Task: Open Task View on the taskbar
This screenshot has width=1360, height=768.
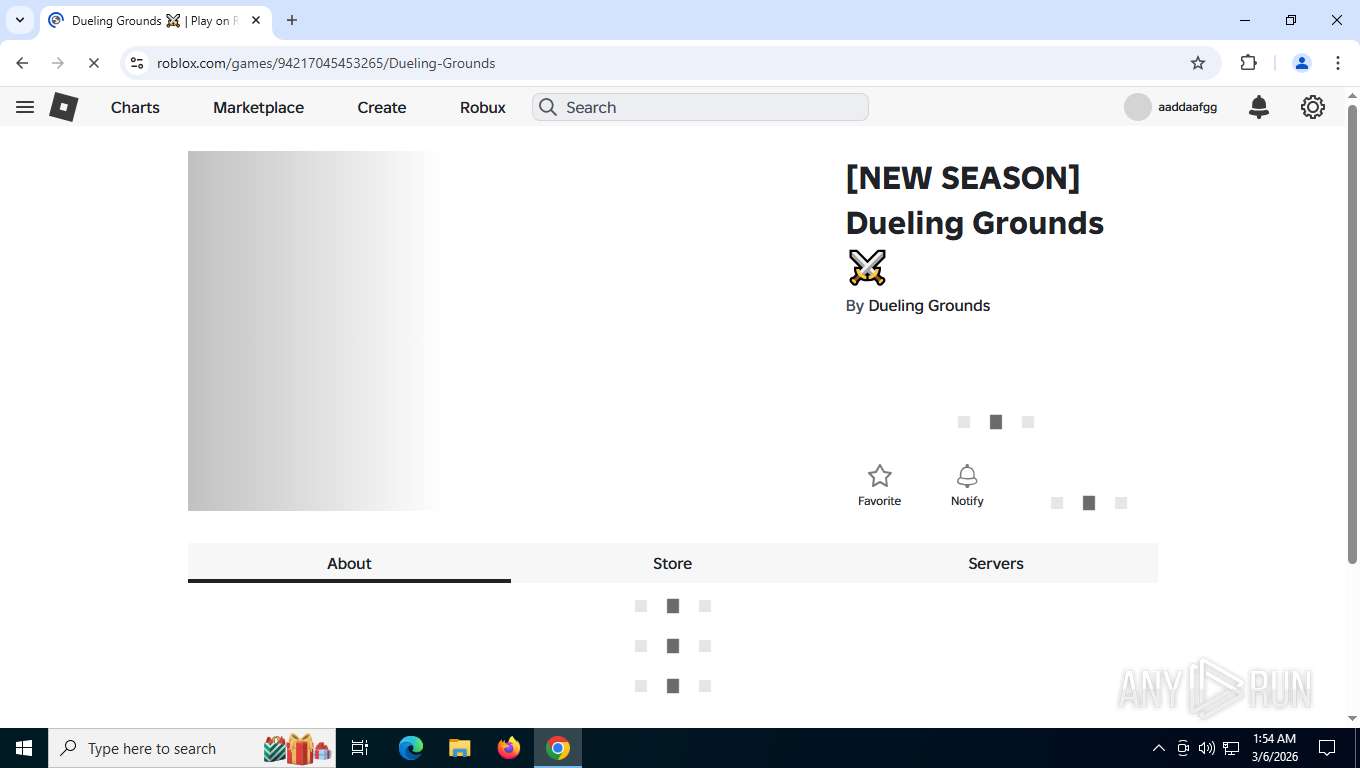Action: click(360, 748)
